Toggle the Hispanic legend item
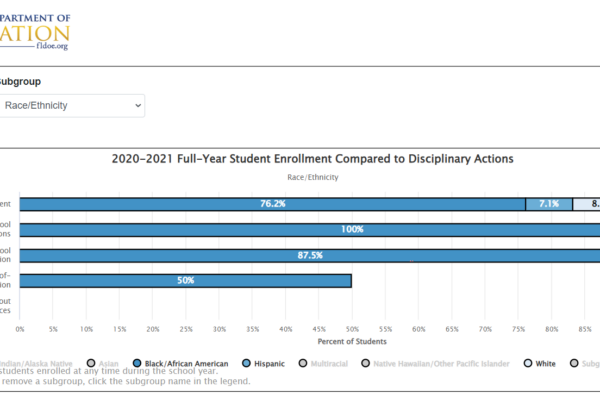This screenshot has width=600, height=400. [x=264, y=363]
